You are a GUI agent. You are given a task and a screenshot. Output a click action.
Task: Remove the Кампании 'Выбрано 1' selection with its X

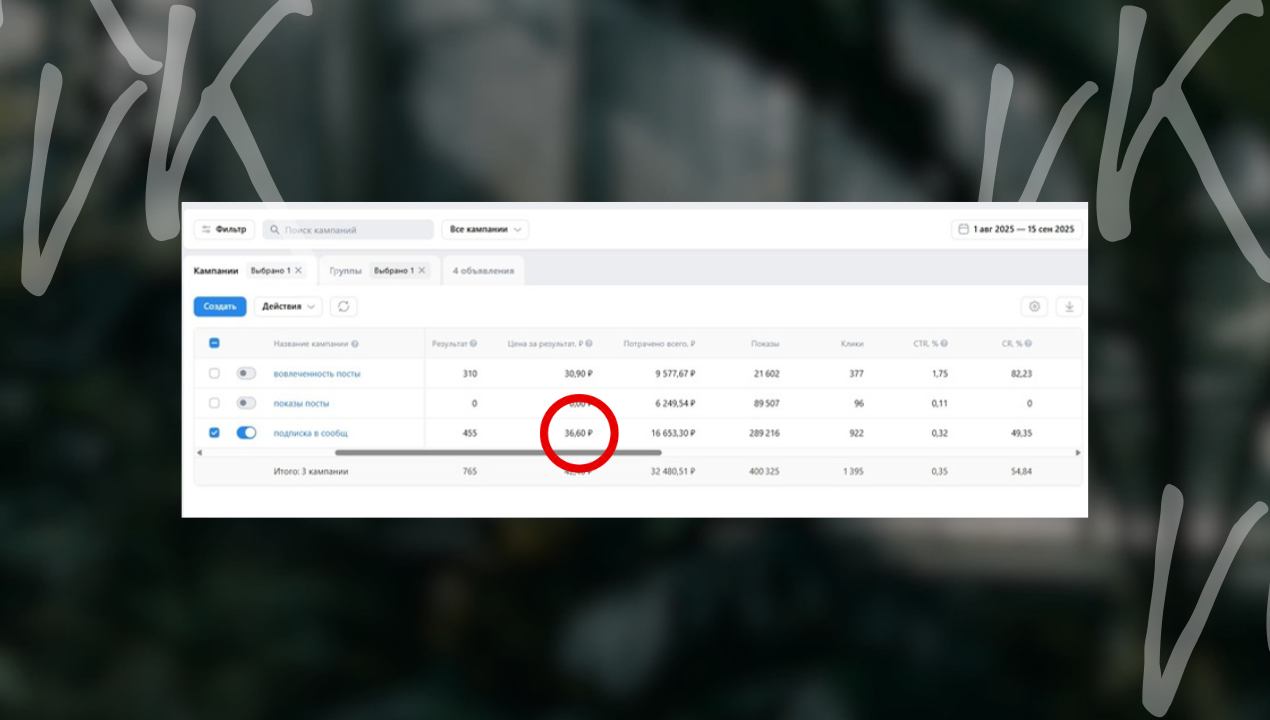tap(298, 271)
